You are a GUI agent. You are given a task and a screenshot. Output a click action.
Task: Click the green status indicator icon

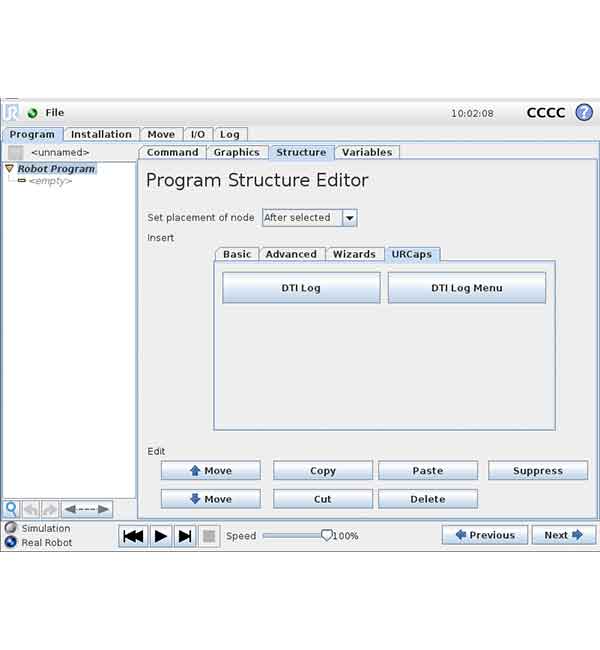pyautogui.click(x=32, y=113)
